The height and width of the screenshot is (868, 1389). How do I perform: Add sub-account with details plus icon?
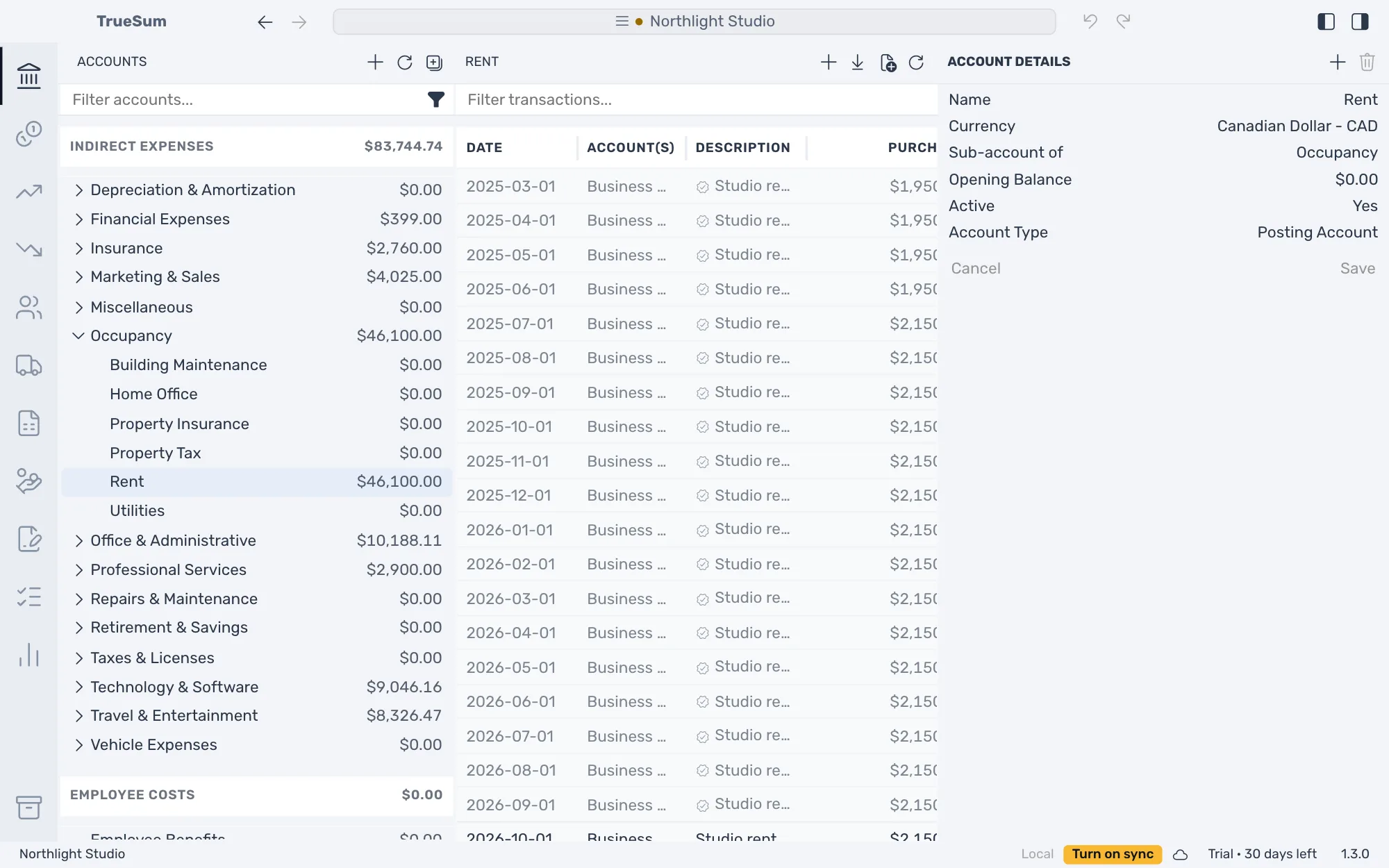pyautogui.click(x=1337, y=62)
